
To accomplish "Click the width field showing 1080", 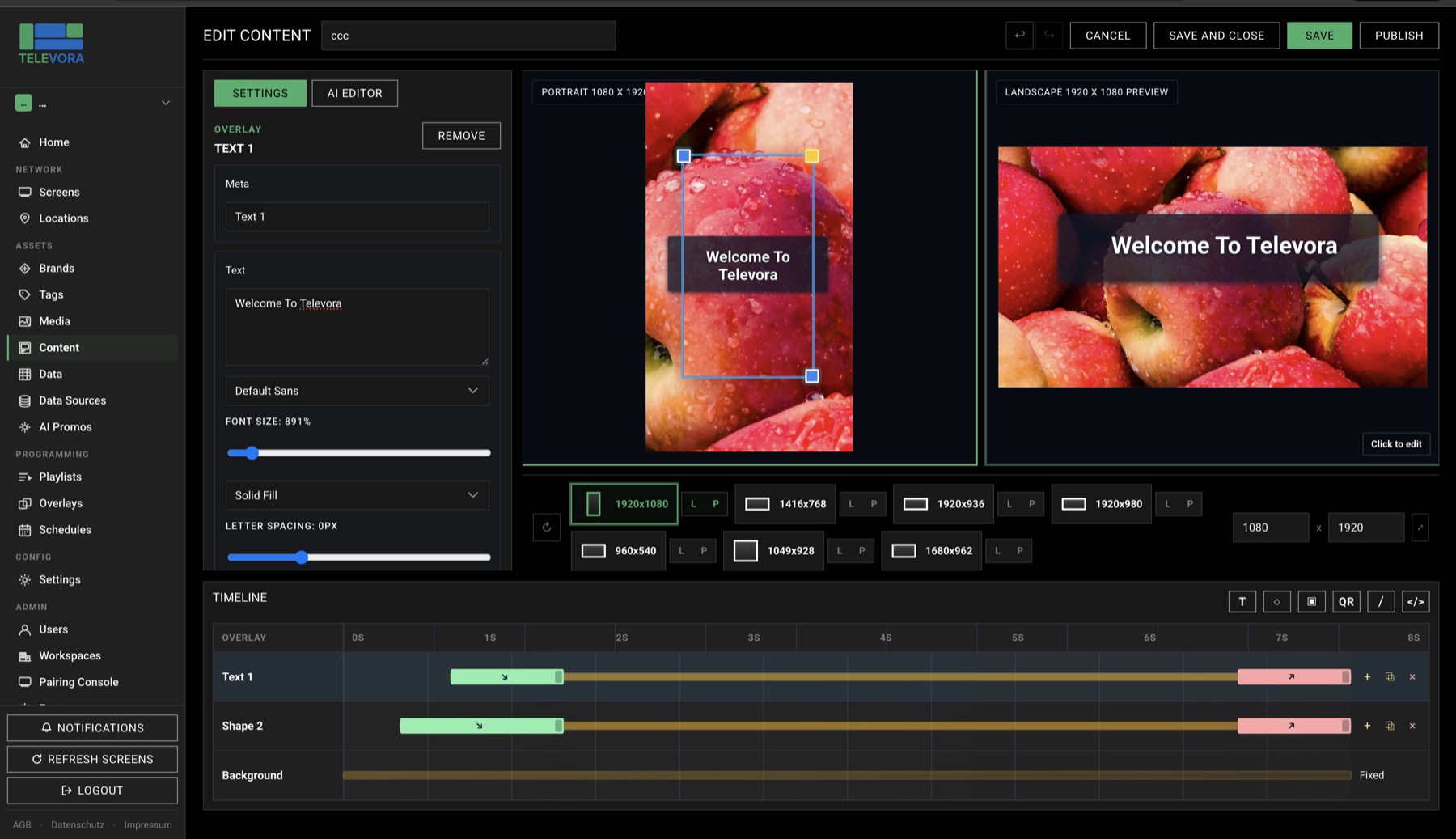I will point(1270,528).
